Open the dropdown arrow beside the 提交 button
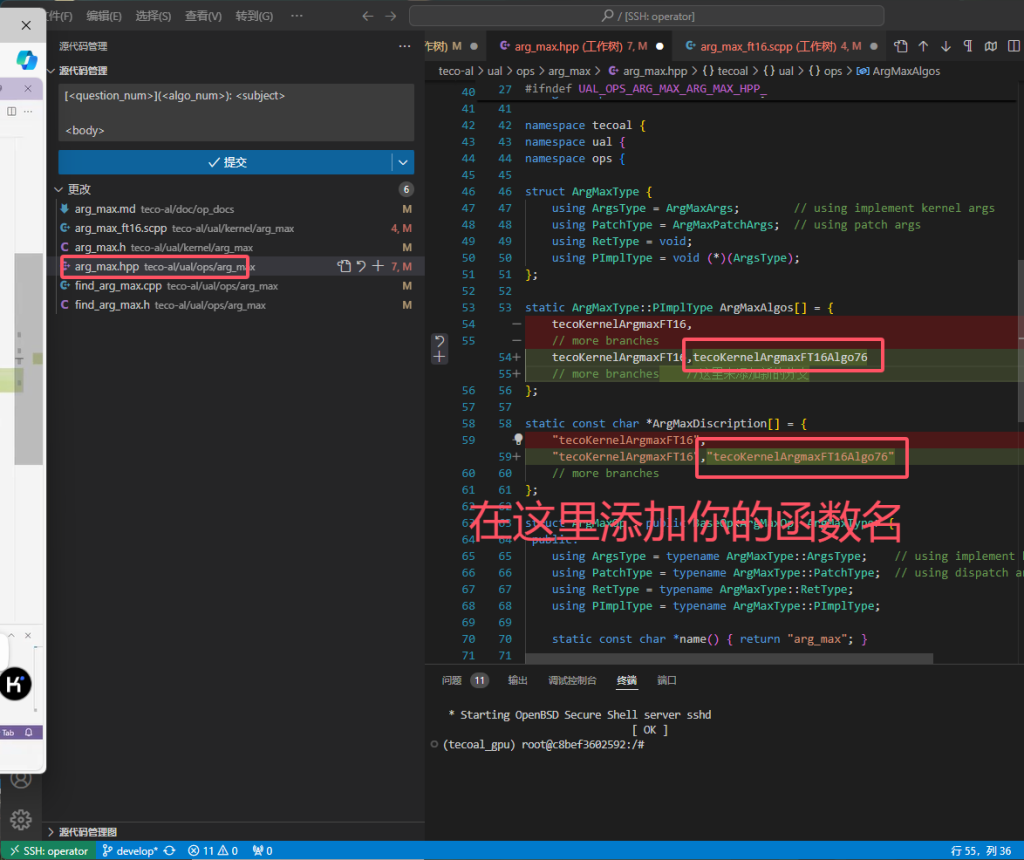 click(x=403, y=162)
